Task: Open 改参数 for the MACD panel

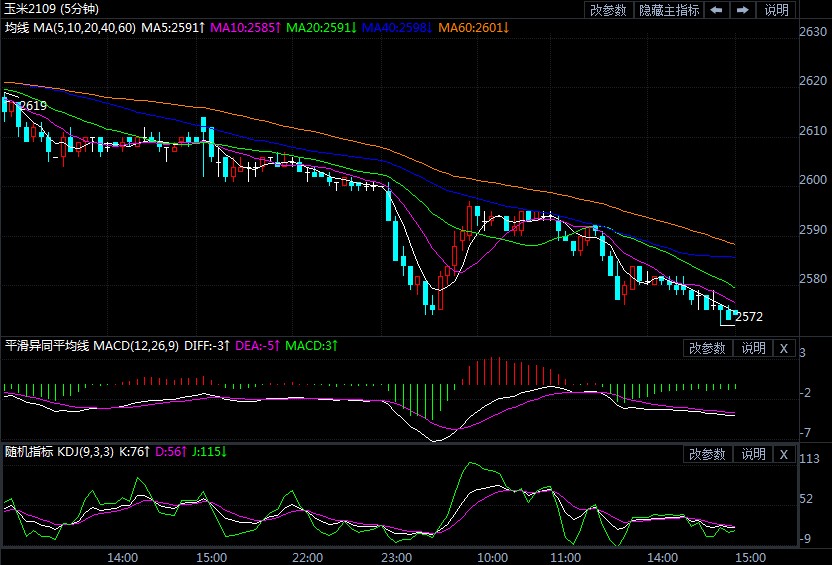Action: (707, 348)
